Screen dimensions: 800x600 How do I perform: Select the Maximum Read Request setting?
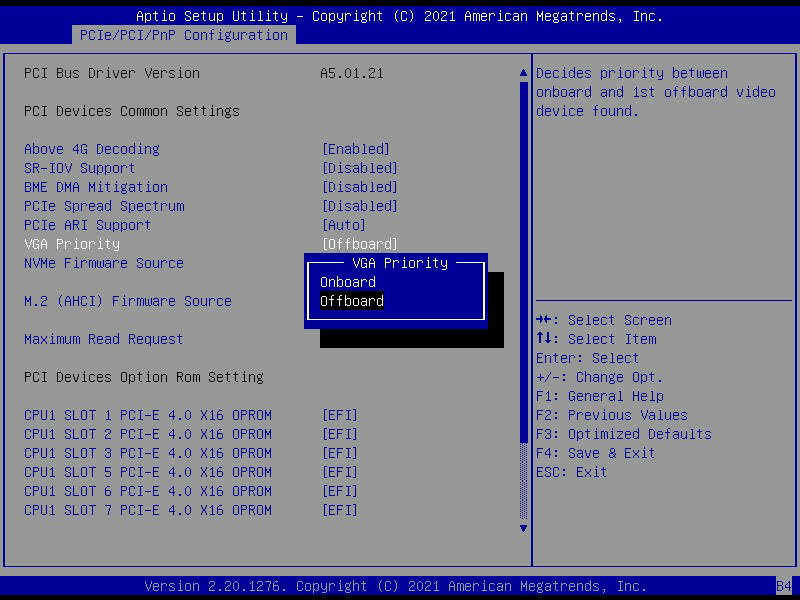pos(104,339)
